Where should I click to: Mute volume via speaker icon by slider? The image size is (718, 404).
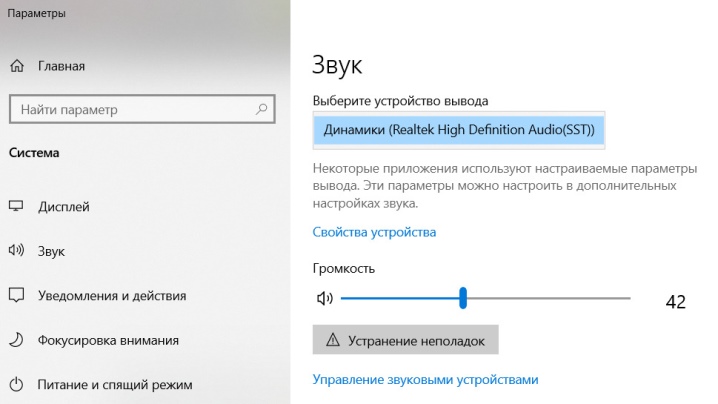325,299
